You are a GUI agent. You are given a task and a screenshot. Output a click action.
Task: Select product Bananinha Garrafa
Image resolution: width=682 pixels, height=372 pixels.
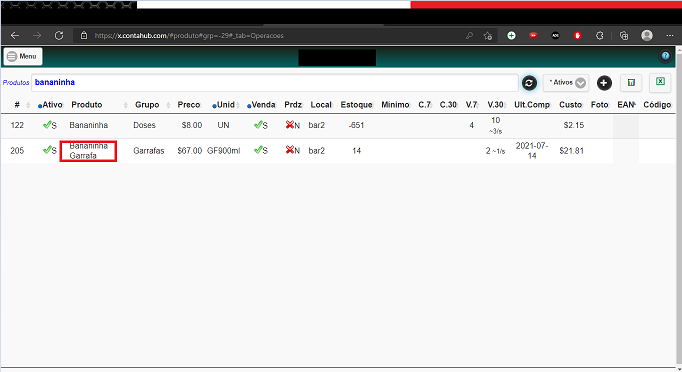(x=88, y=151)
